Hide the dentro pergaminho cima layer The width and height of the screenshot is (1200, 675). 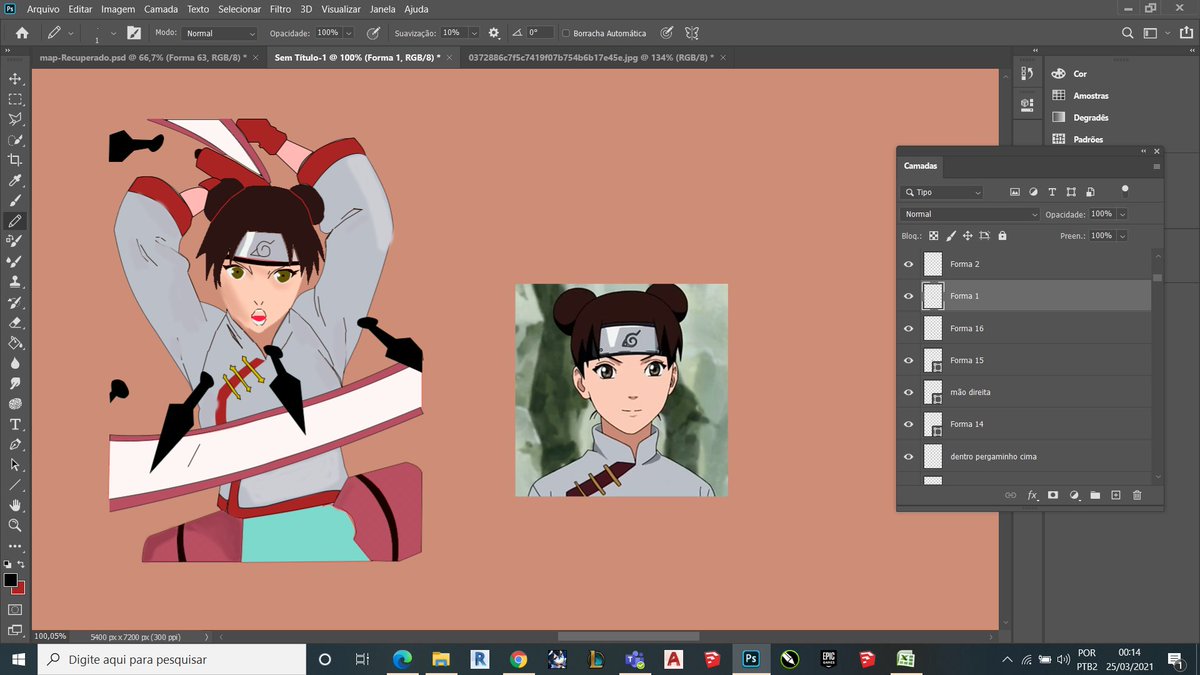pyautogui.click(x=909, y=456)
